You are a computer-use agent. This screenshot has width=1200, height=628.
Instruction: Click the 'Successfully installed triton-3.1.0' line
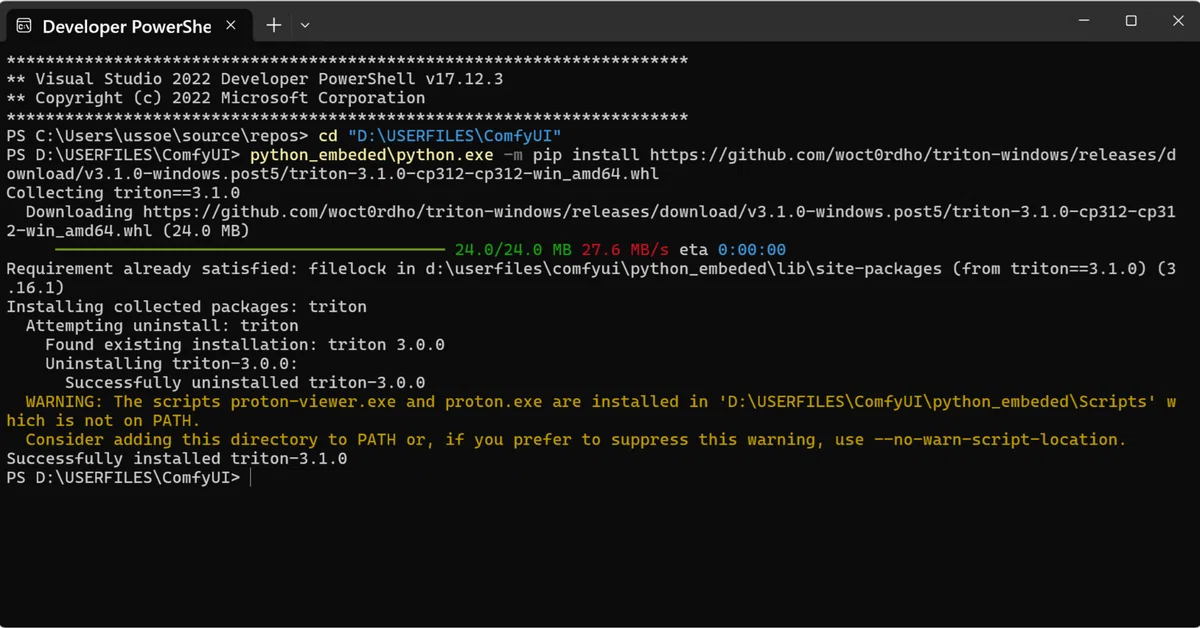tap(177, 459)
